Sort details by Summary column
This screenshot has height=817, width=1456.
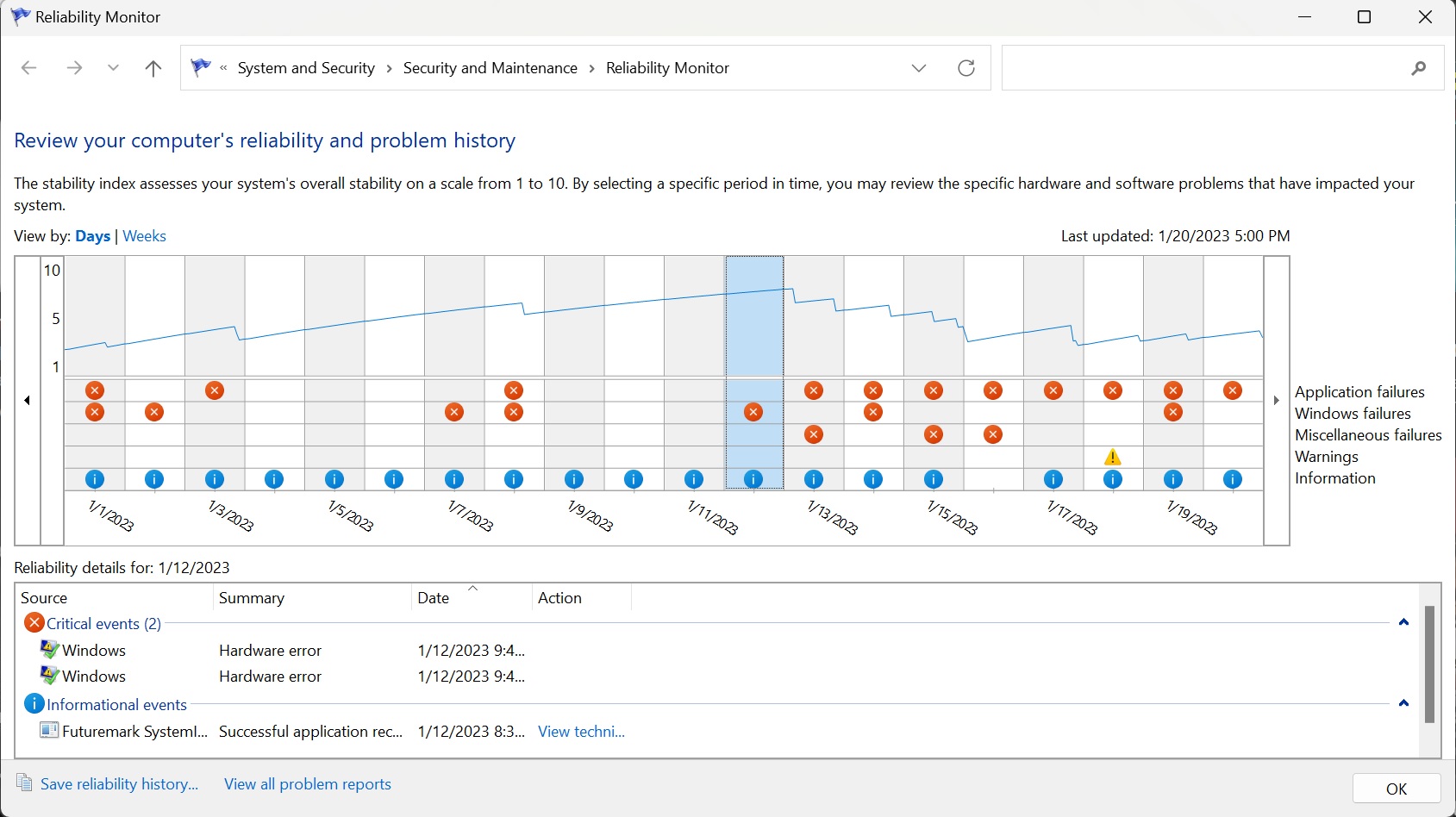(312, 598)
